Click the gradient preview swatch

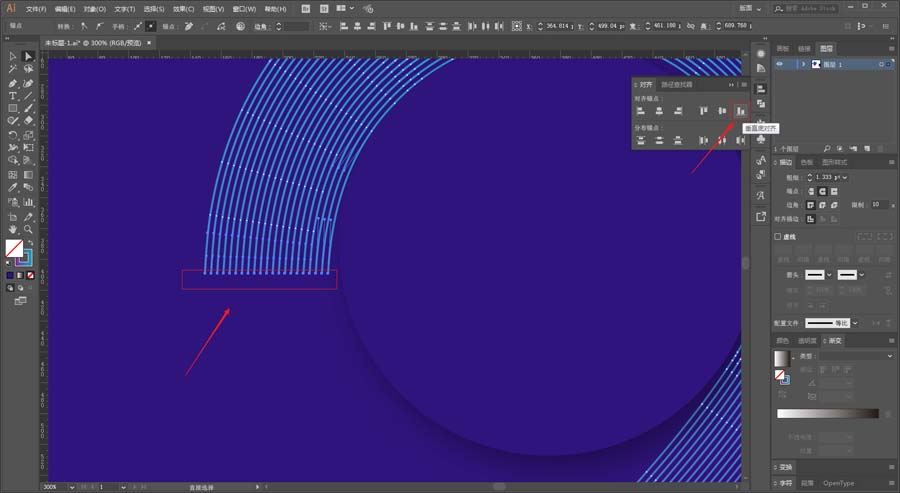[x=781, y=358]
